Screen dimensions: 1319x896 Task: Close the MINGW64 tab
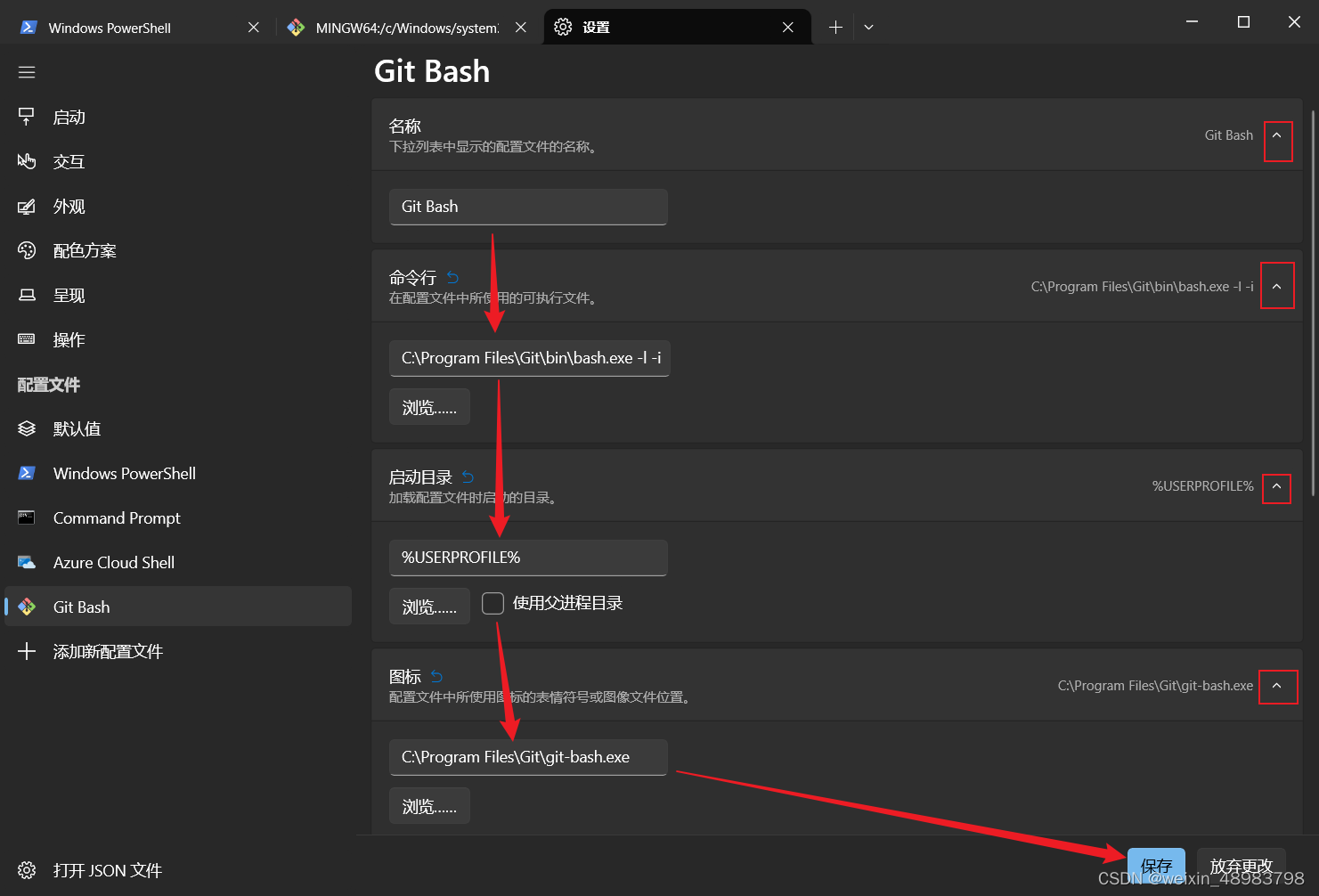pos(521,28)
